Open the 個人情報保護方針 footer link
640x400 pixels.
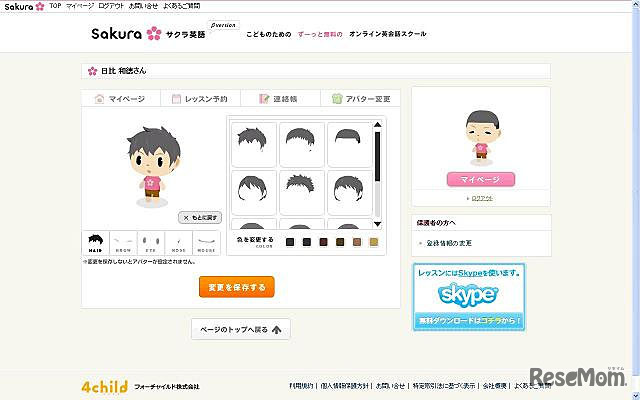344,385
